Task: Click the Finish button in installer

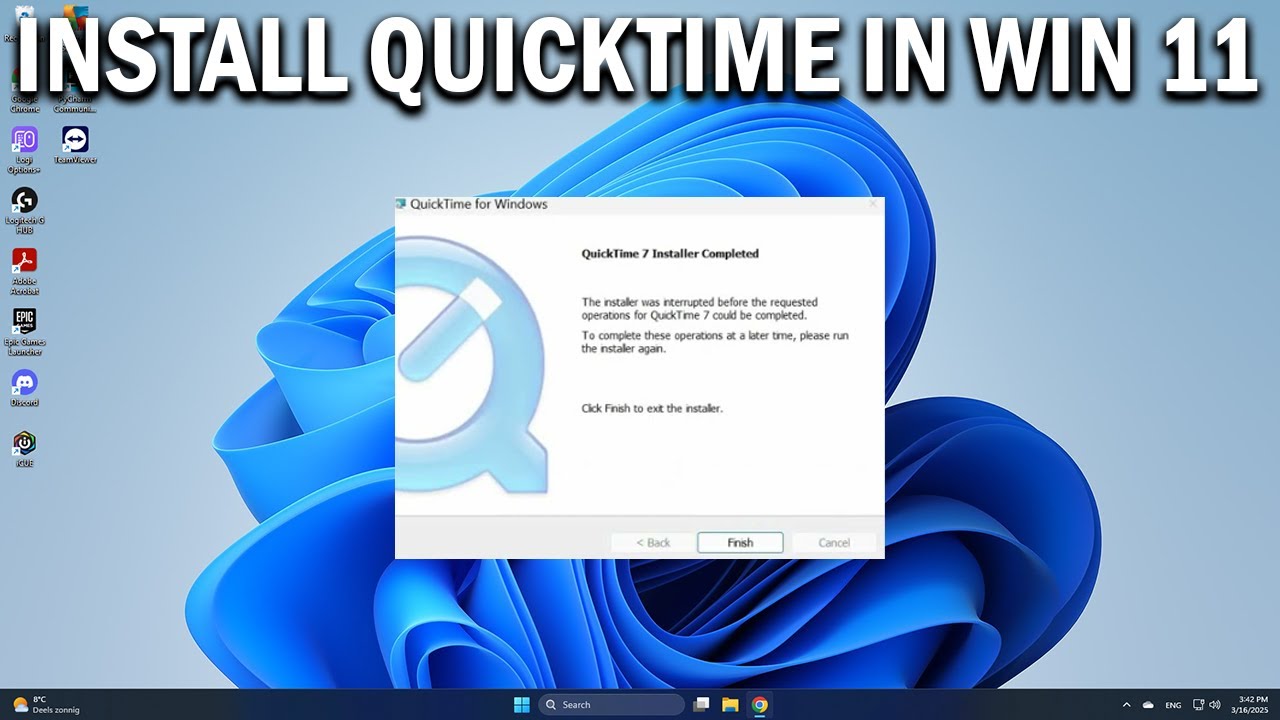Action: pos(740,543)
